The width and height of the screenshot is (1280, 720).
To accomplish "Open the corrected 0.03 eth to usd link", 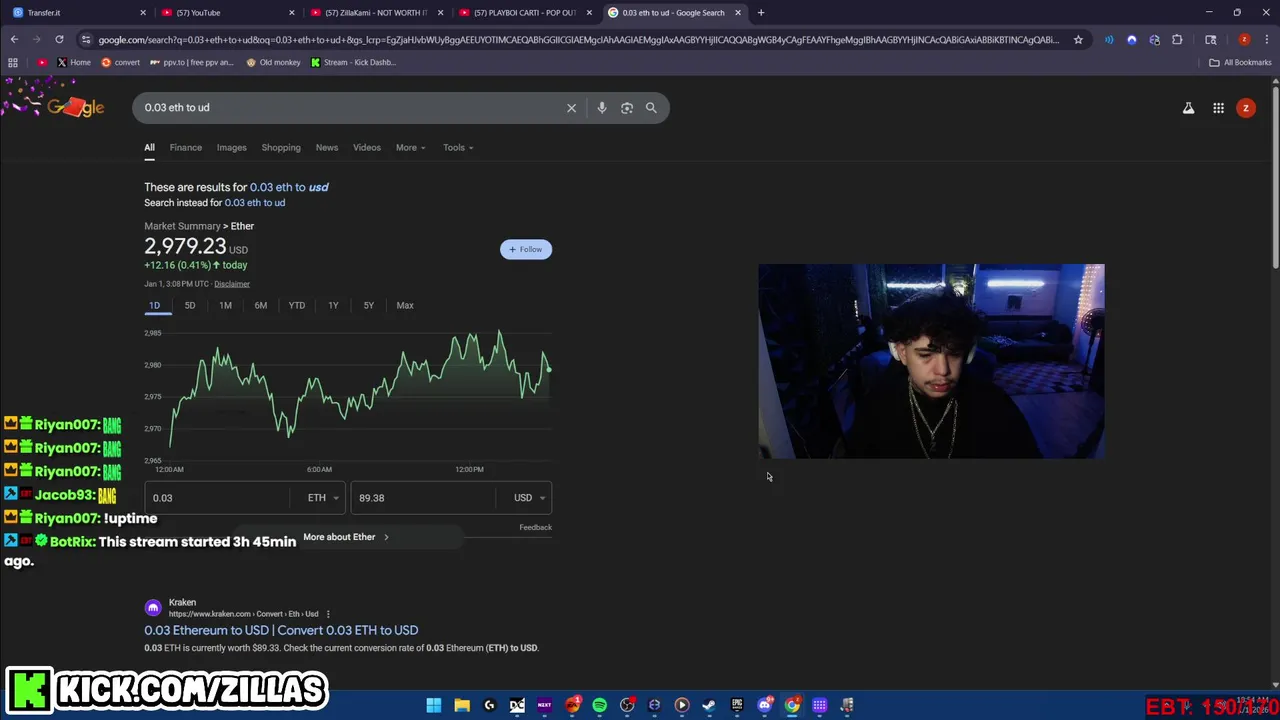I will (289, 187).
